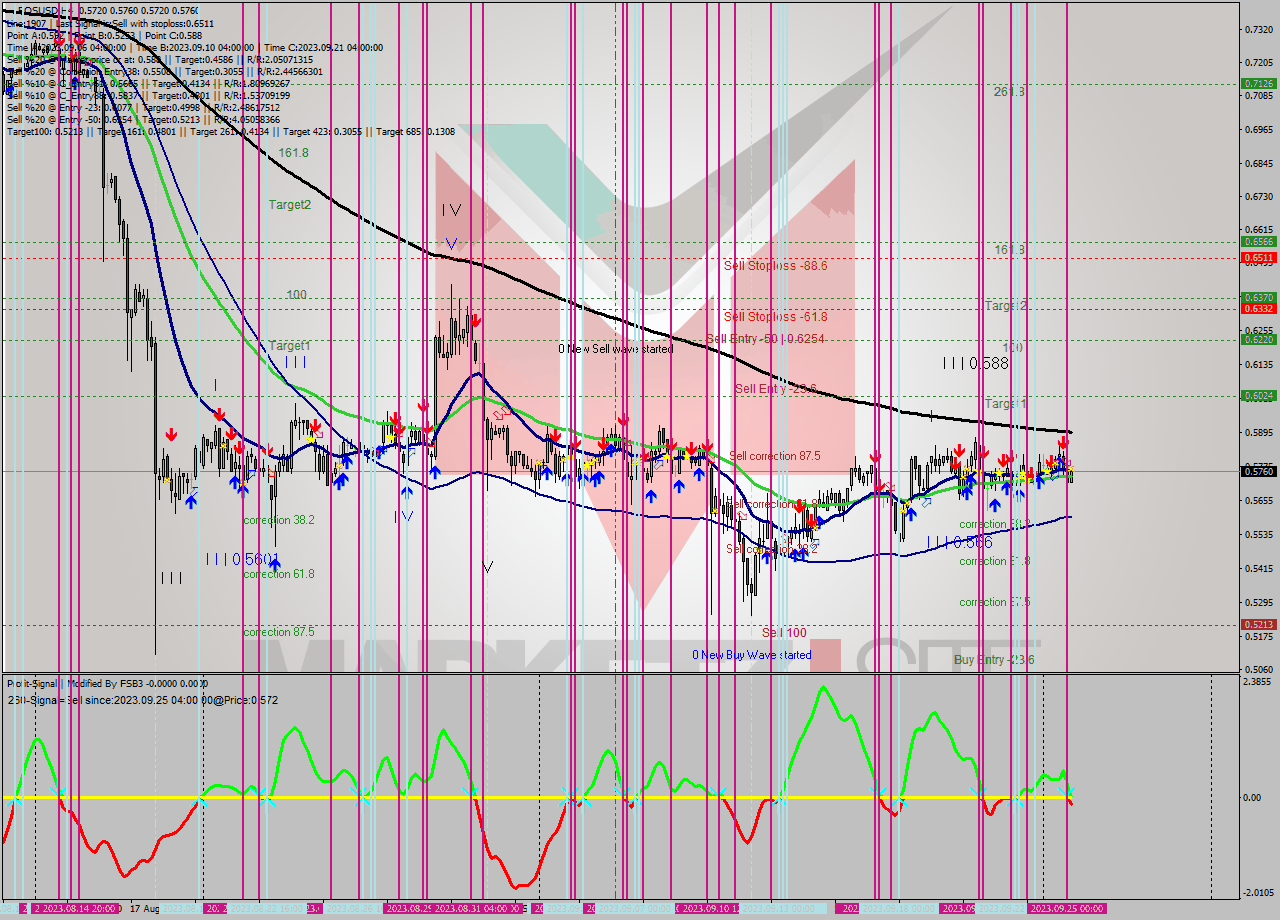
Task: Click the red 0.6511 stoploss price tag
Action: pos(1257,257)
